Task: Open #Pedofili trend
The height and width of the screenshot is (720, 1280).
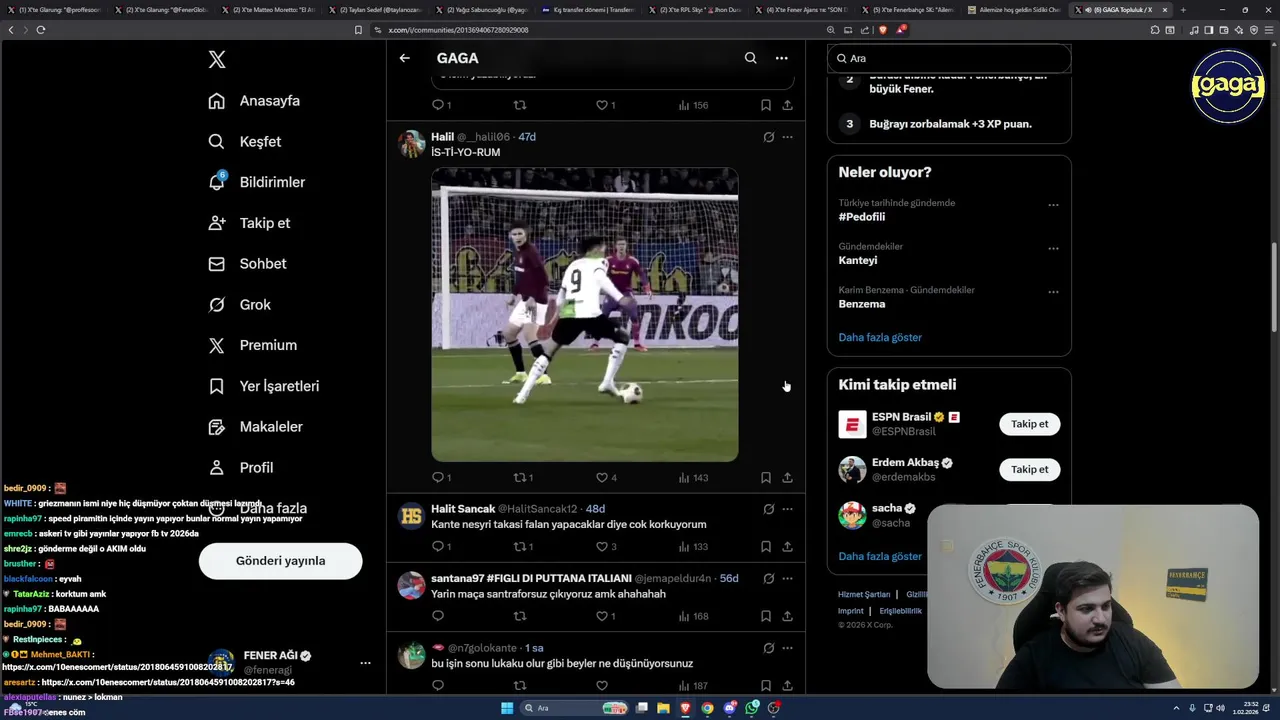Action: 862,217
